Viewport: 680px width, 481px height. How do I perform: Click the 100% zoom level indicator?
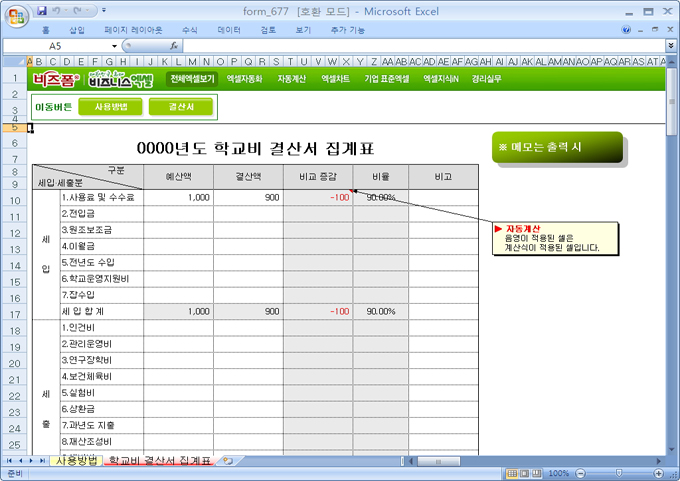click(x=559, y=473)
